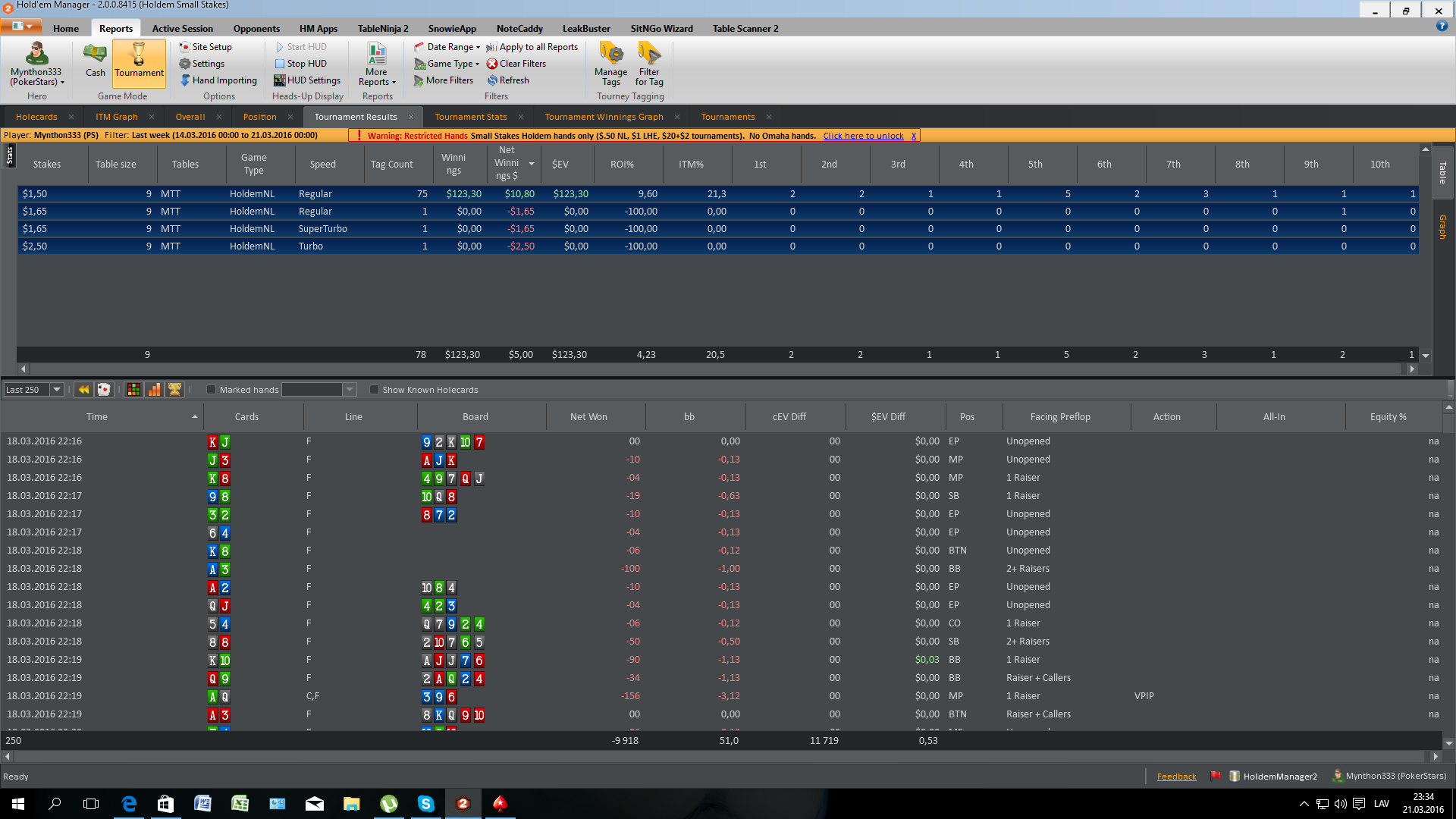Open the help question mark icon
The image size is (1456, 819).
tap(1442, 26)
